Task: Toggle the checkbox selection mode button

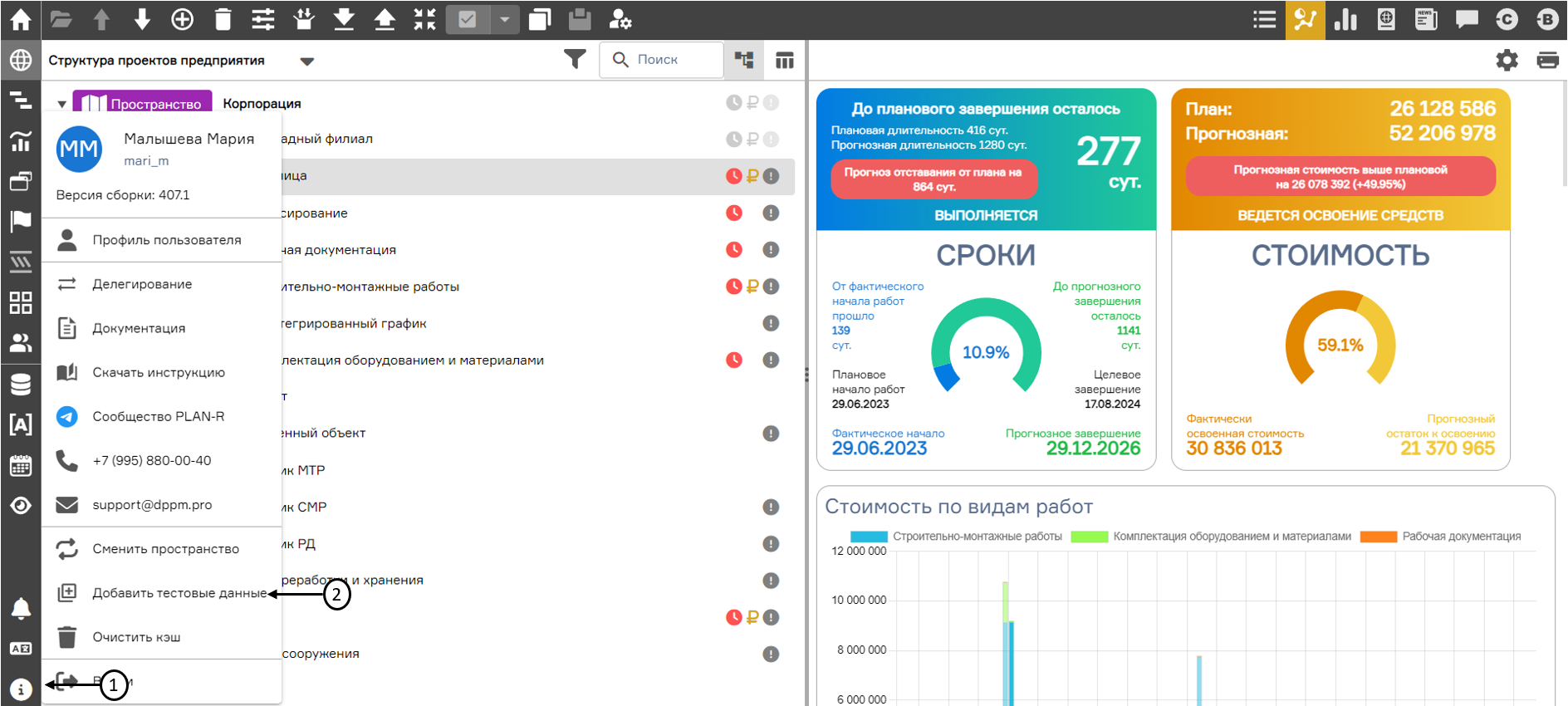Action: pos(468,19)
